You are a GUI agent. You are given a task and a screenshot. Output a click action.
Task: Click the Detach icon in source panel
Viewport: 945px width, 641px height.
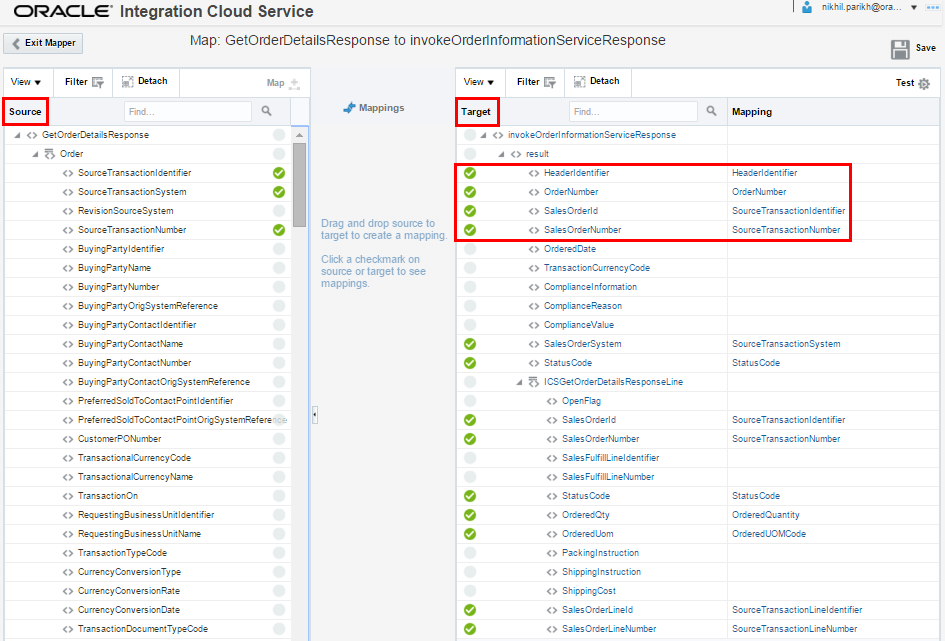pyautogui.click(x=129, y=81)
